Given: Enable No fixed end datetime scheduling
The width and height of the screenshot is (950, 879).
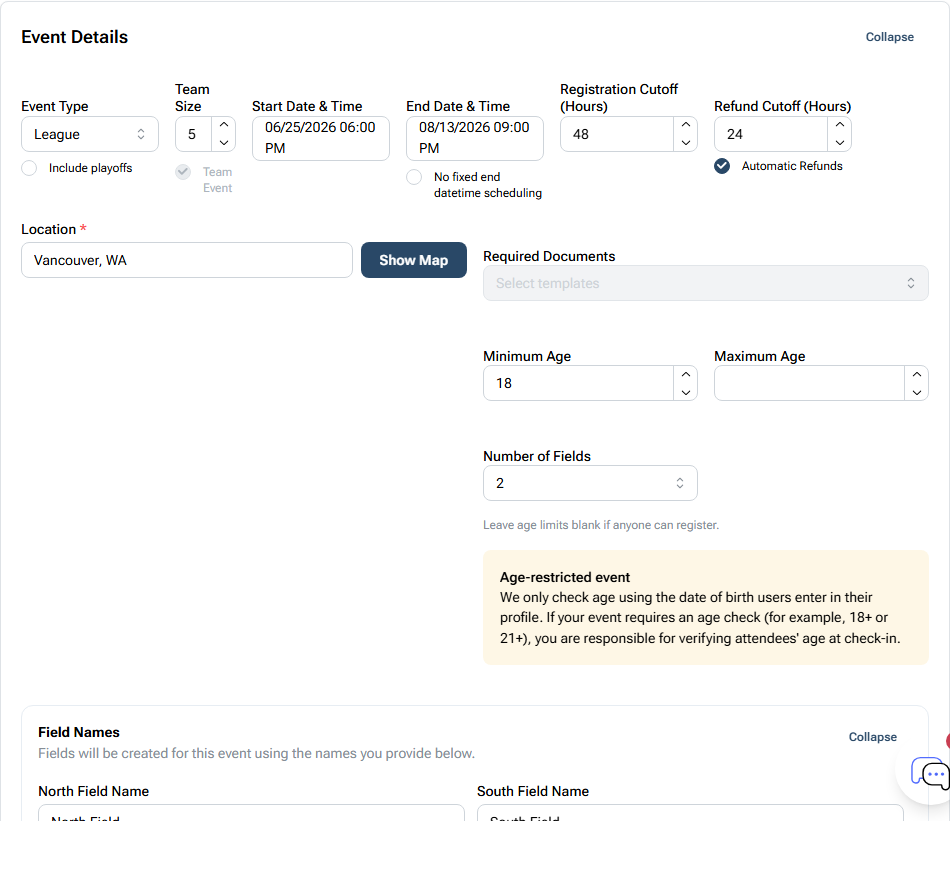Looking at the screenshot, I should [414, 177].
